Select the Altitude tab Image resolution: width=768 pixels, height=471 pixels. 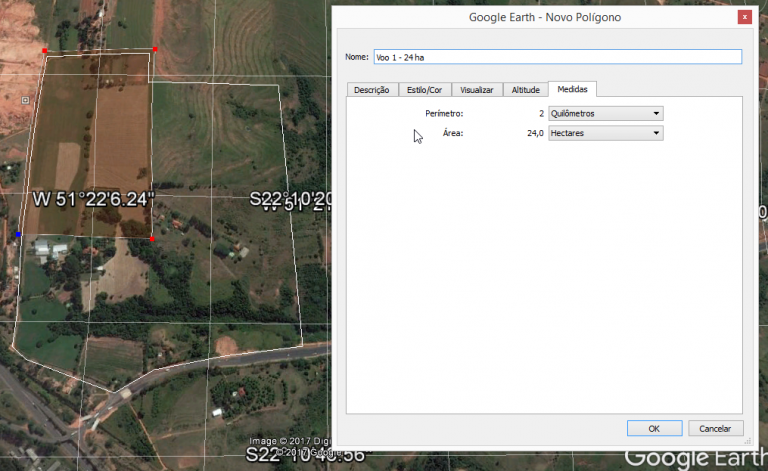[526, 90]
